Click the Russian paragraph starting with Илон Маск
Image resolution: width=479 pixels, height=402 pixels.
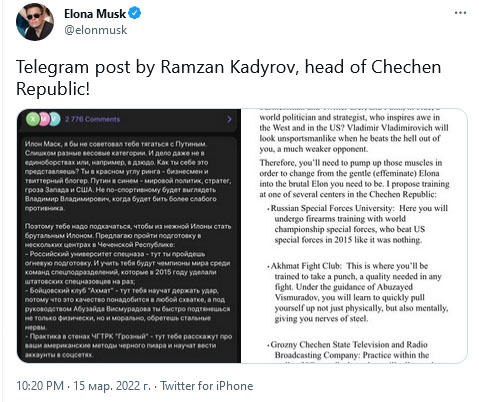click(128, 176)
